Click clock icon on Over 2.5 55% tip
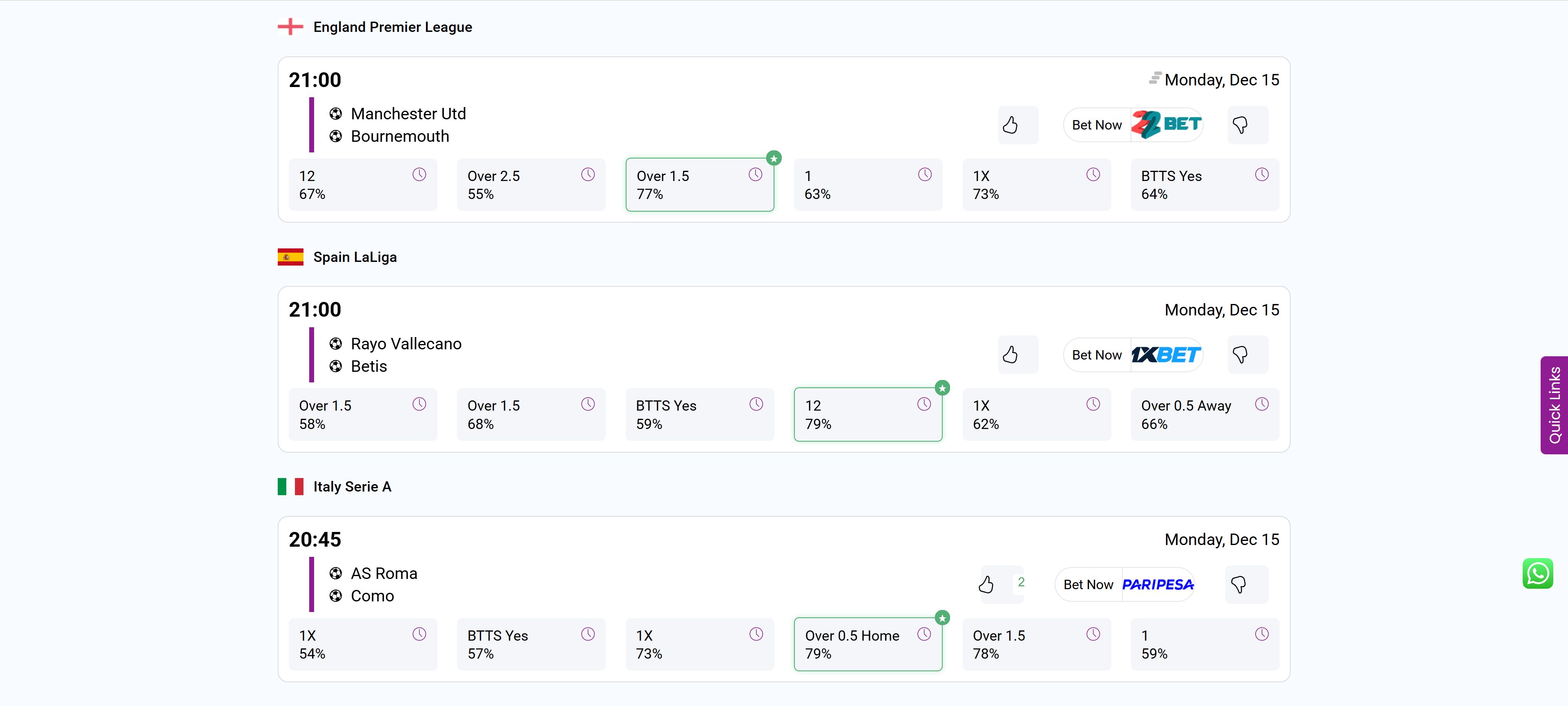Image resolution: width=1568 pixels, height=706 pixels. tap(587, 175)
